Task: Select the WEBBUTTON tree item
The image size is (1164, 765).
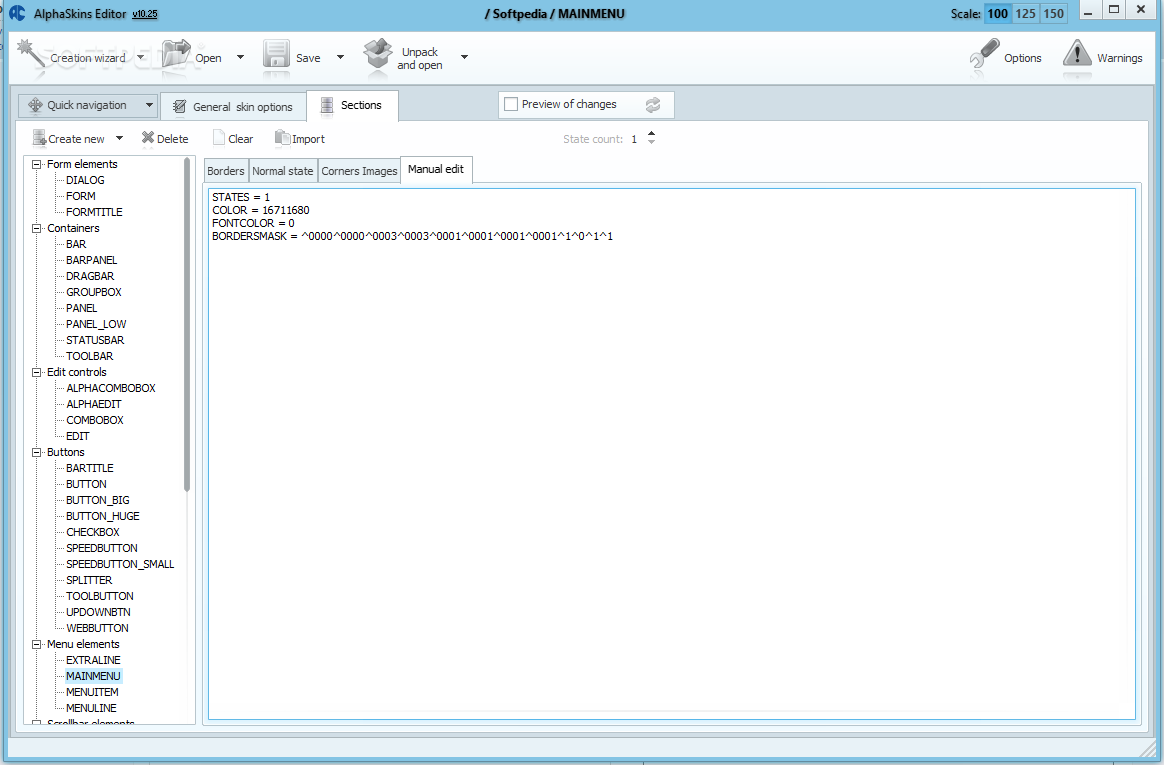Action: pos(97,628)
